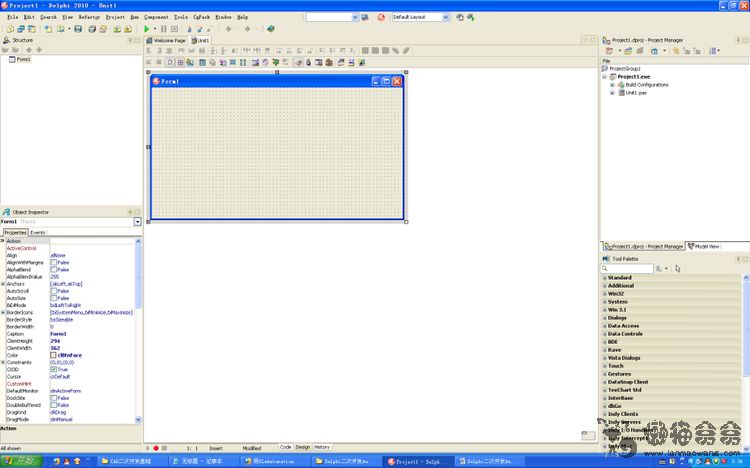Click the Show Grid icon in CnPack toolbar

pos(180,63)
